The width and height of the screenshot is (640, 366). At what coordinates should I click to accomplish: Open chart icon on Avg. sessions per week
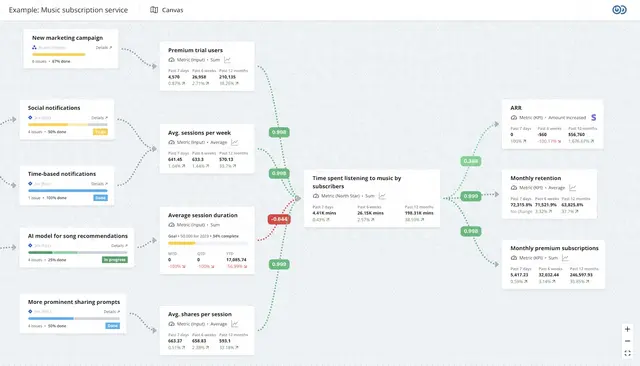tap(235, 142)
